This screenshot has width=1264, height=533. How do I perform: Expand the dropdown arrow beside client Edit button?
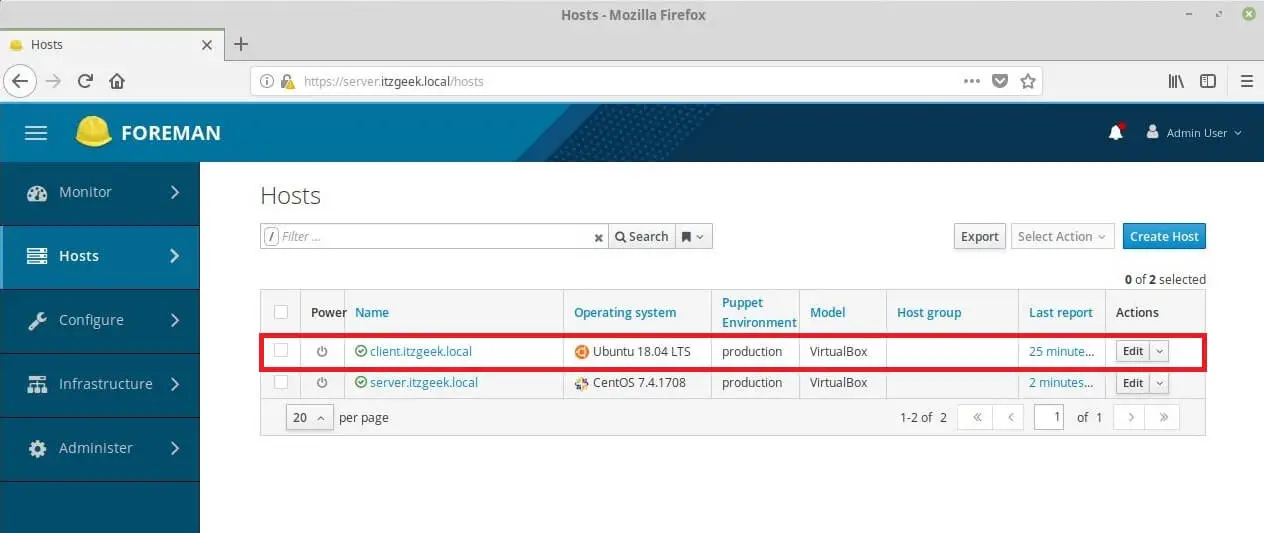tap(1159, 352)
